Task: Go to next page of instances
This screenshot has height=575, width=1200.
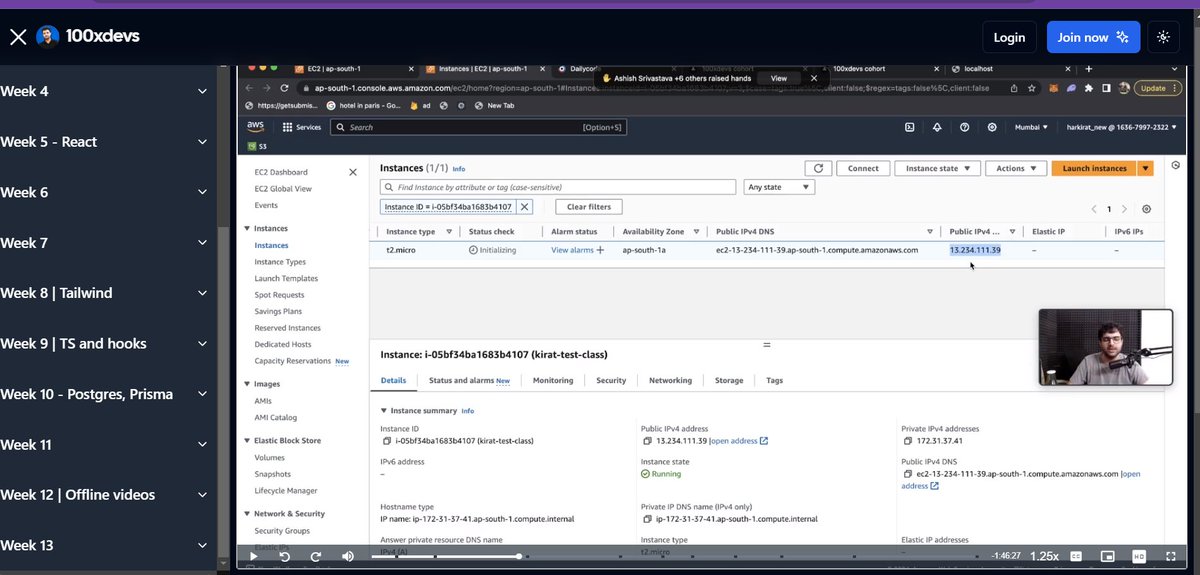Action: [1124, 209]
